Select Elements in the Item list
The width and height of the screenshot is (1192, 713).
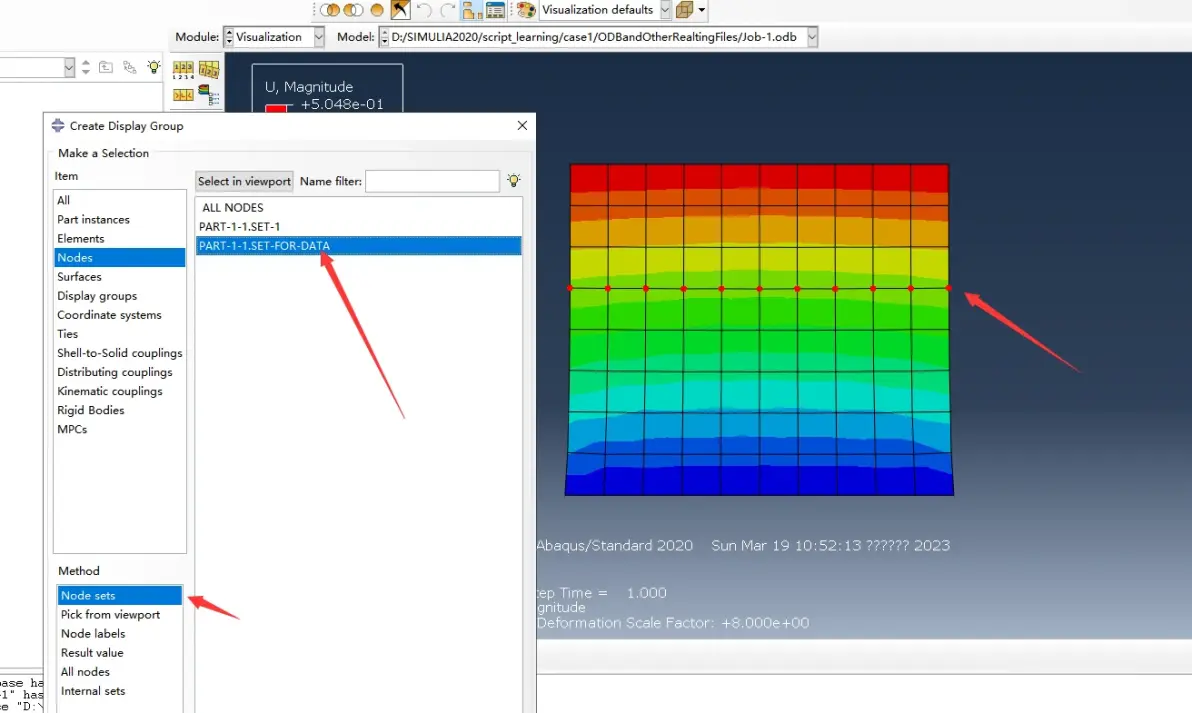point(81,239)
